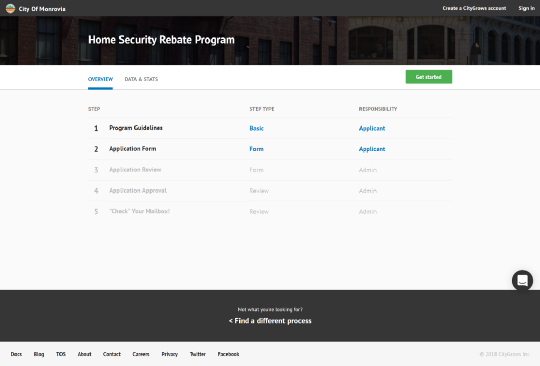Click Review type in Application Approval row
Screen dimensions: 540x366
(x=259, y=191)
